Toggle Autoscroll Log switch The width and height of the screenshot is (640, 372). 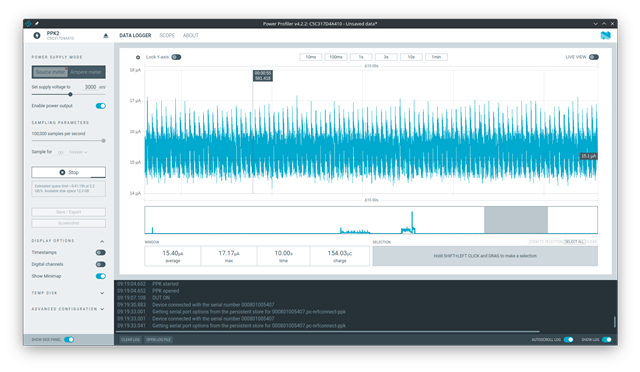tap(569, 340)
